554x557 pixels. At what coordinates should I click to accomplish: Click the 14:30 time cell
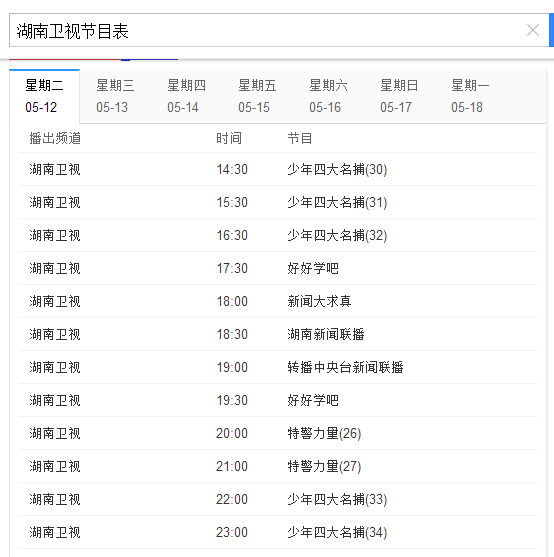[232, 169]
